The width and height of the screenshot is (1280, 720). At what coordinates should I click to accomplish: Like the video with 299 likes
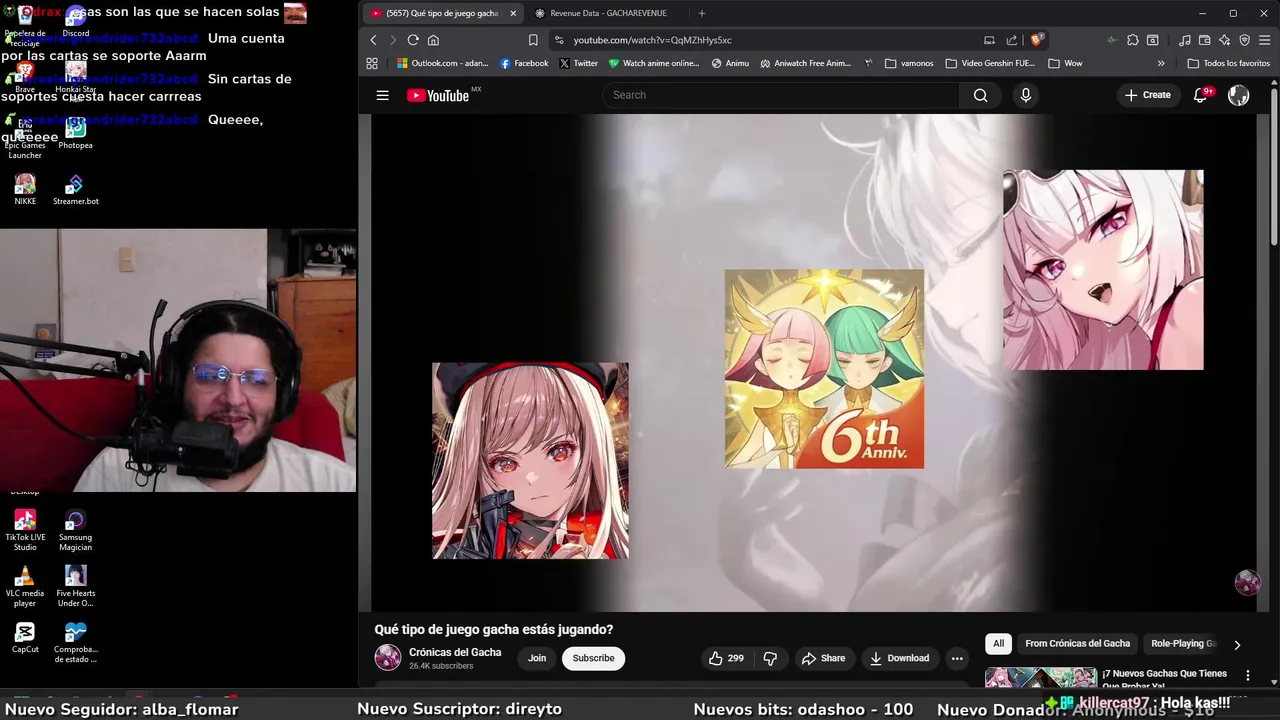pos(726,658)
